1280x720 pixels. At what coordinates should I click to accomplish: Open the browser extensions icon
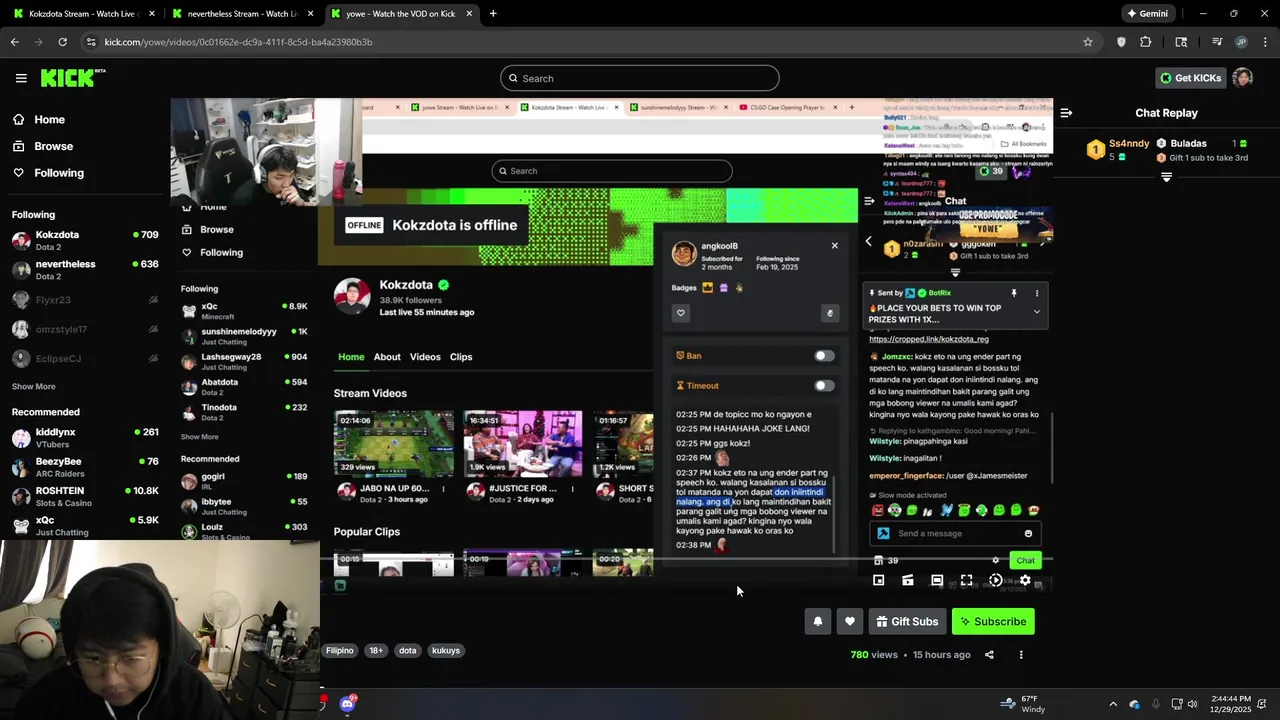1146,42
